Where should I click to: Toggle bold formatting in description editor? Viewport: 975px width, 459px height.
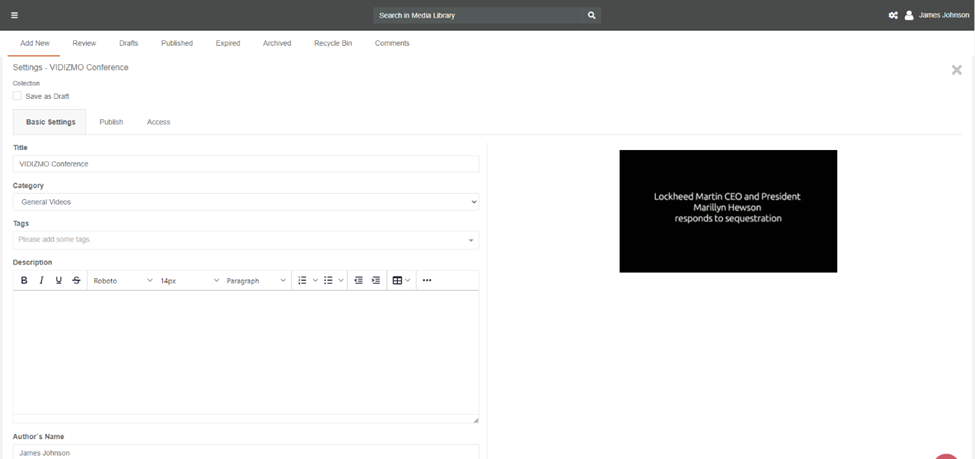pos(24,281)
